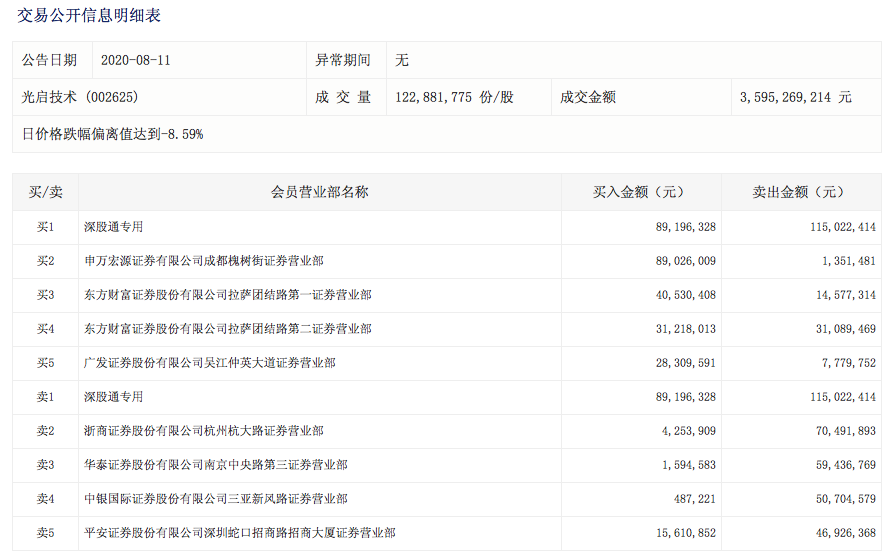This screenshot has height=553, width=886.
Task: Click buy amount 28,309,591
Action: 685,363
